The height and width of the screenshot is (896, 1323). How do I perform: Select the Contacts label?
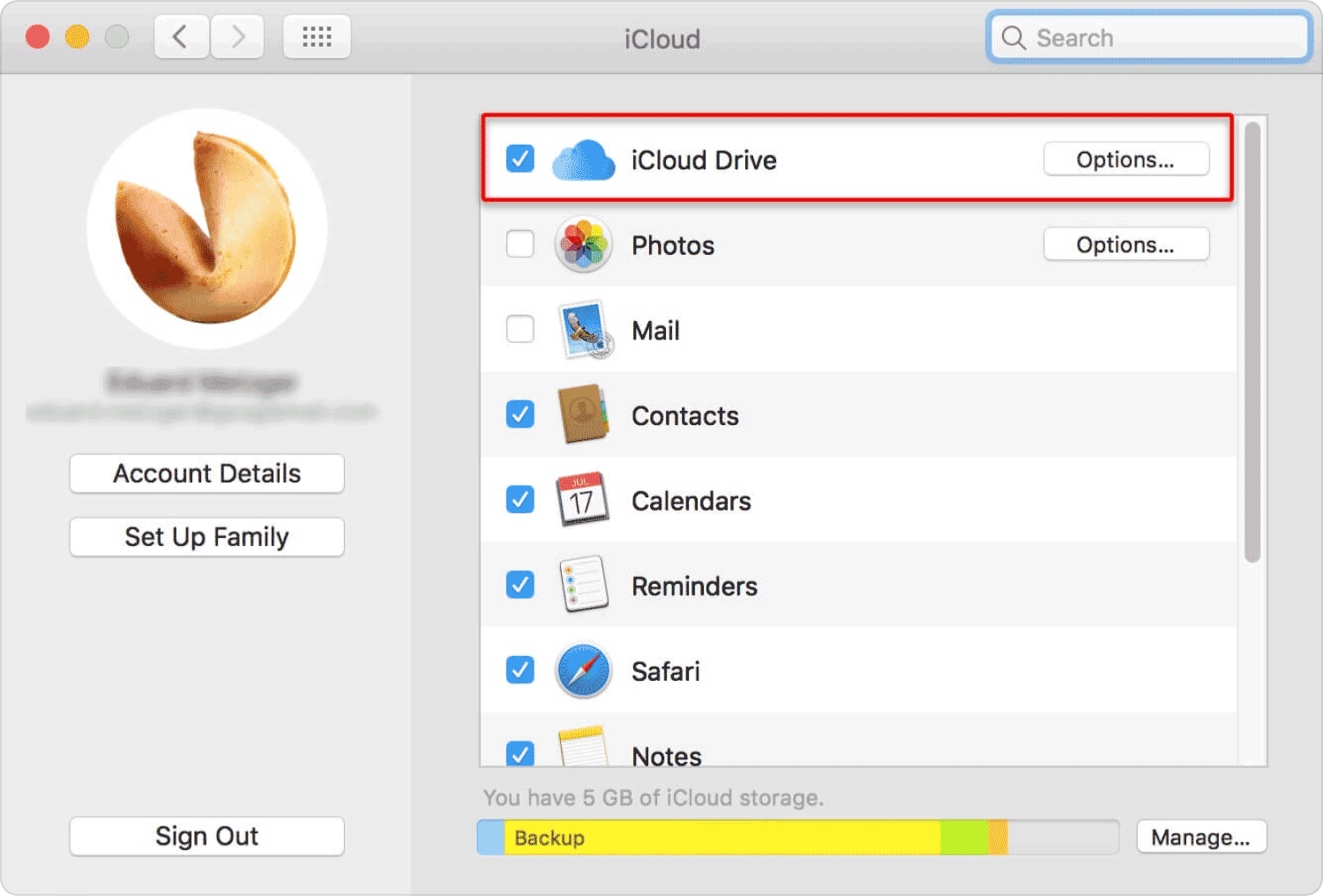(685, 415)
